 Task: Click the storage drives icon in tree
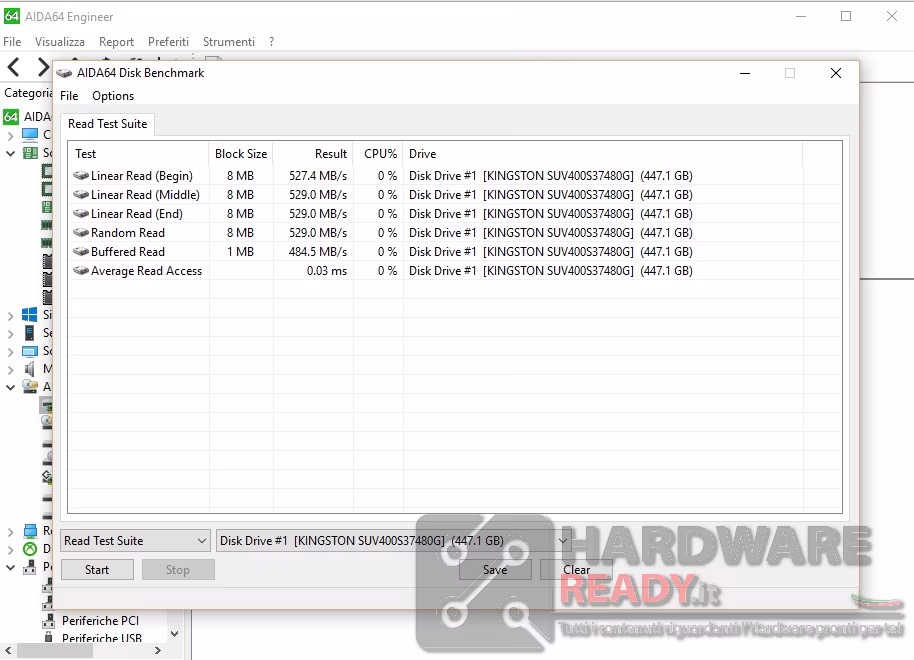point(30,387)
